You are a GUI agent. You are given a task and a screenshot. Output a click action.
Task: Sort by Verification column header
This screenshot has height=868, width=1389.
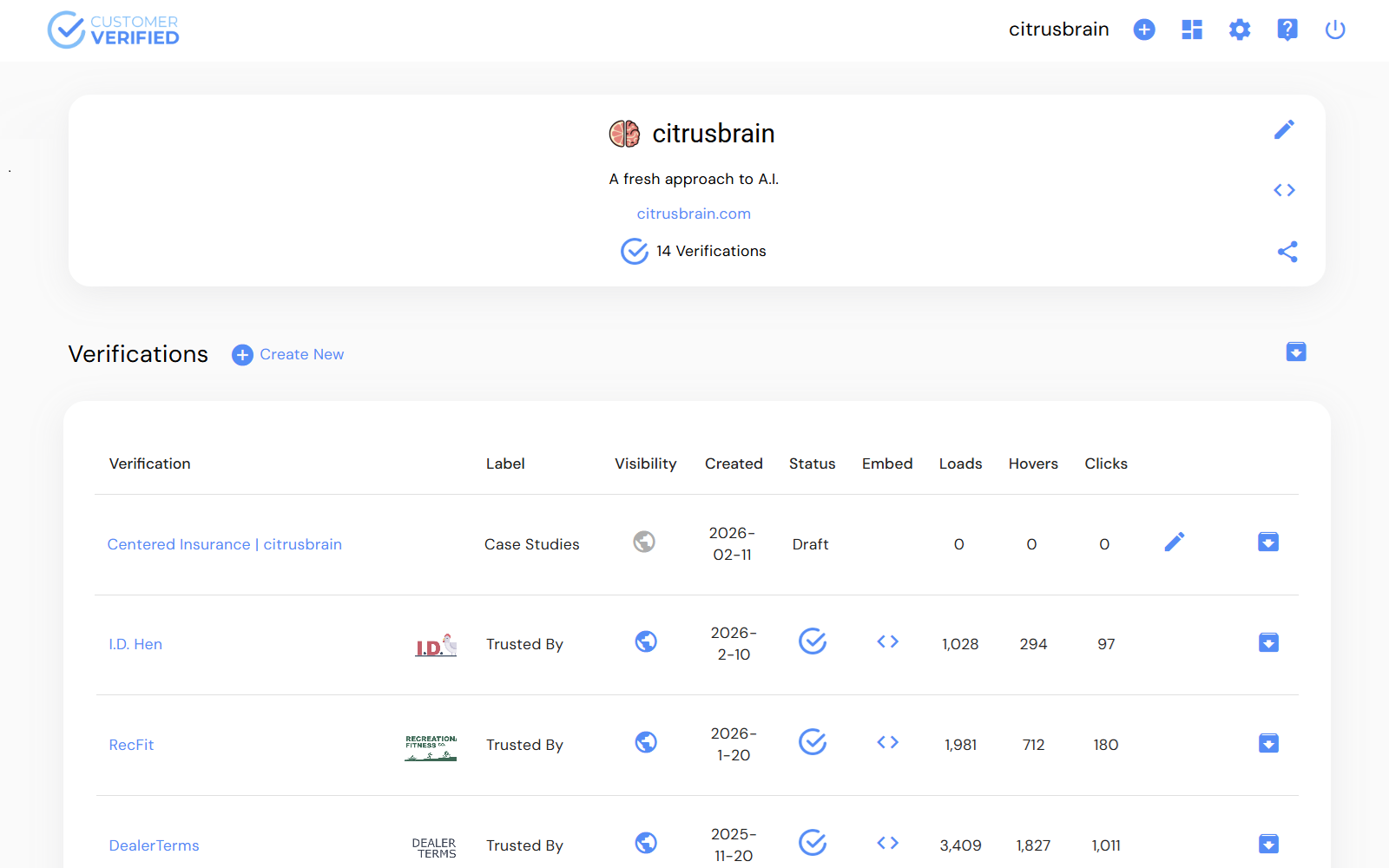[x=149, y=464]
